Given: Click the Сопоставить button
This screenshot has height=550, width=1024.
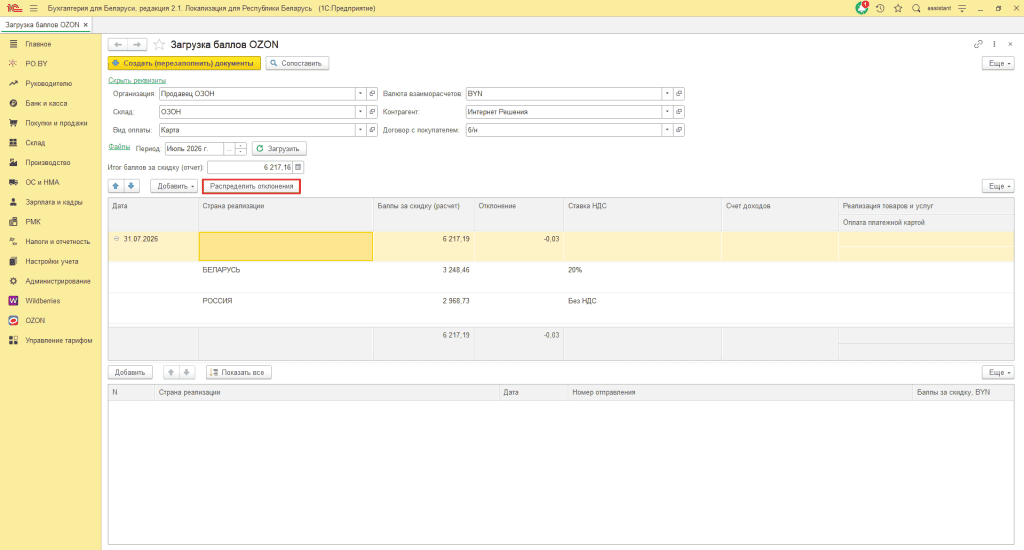Looking at the screenshot, I should point(297,63).
